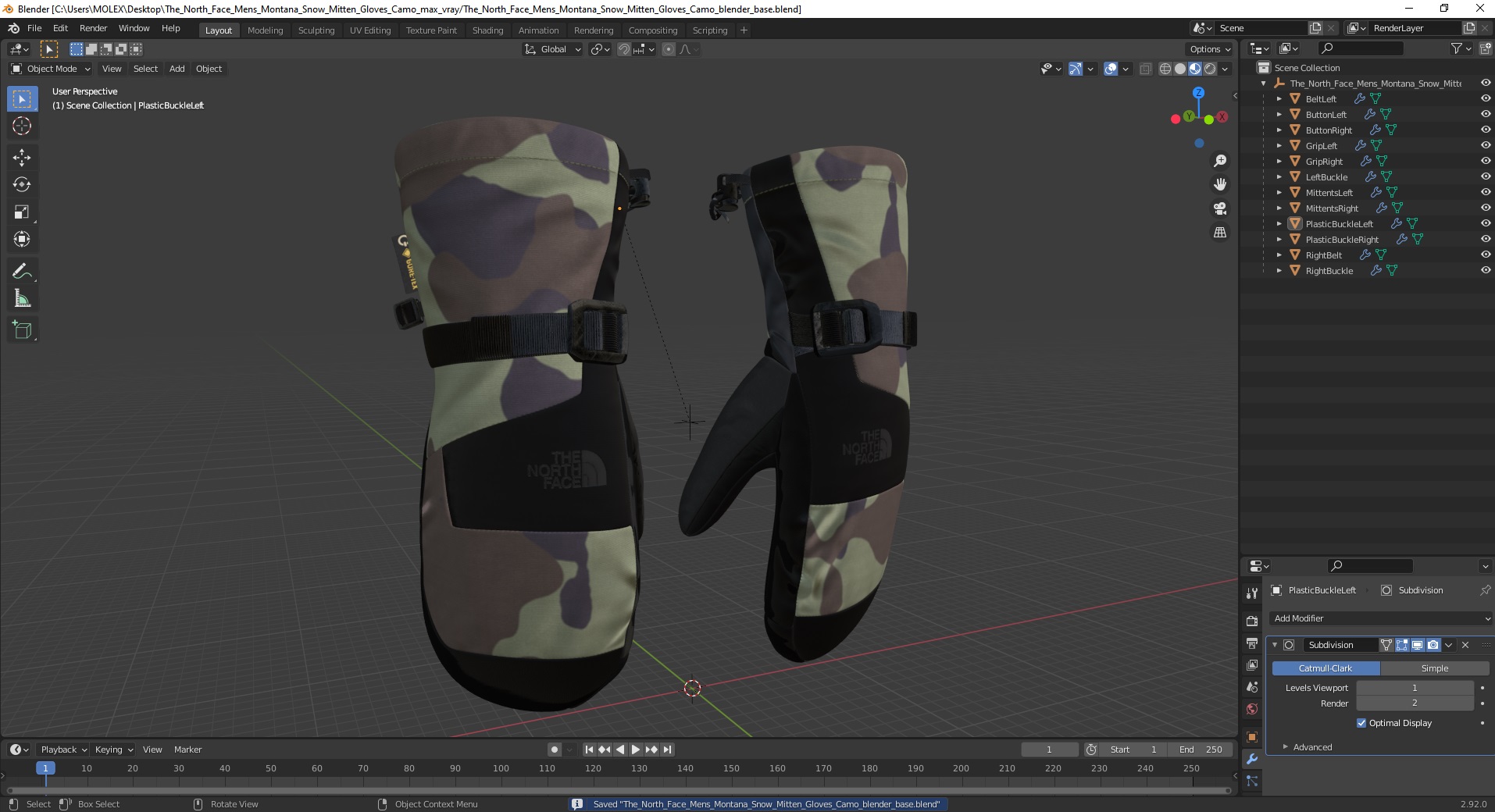
Task: Click the Marker button in timeline
Action: tap(187, 750)
